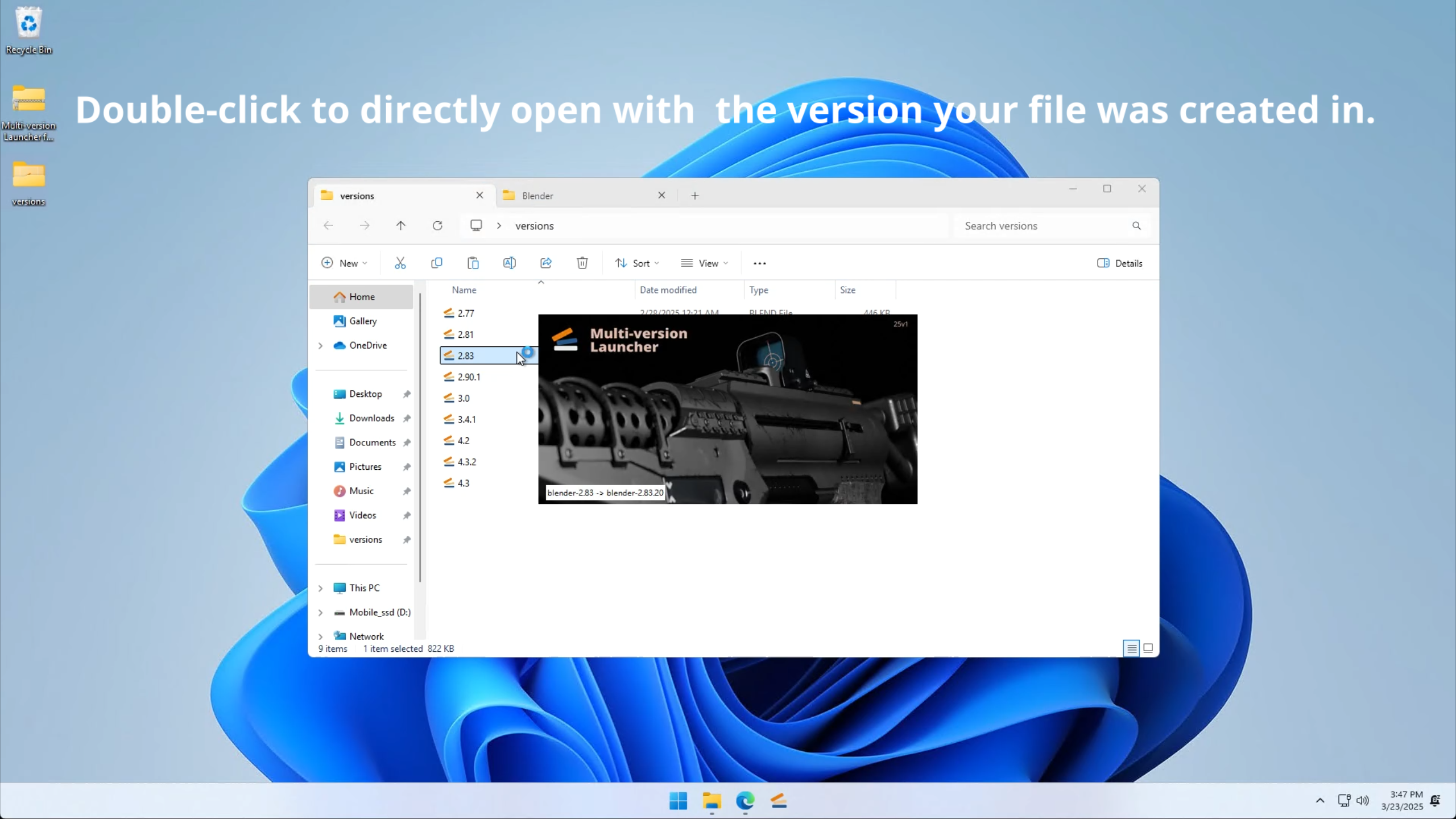Click chevron before versions in address bar
Screen dimensions: 1456x819
(x=499, y=226)
